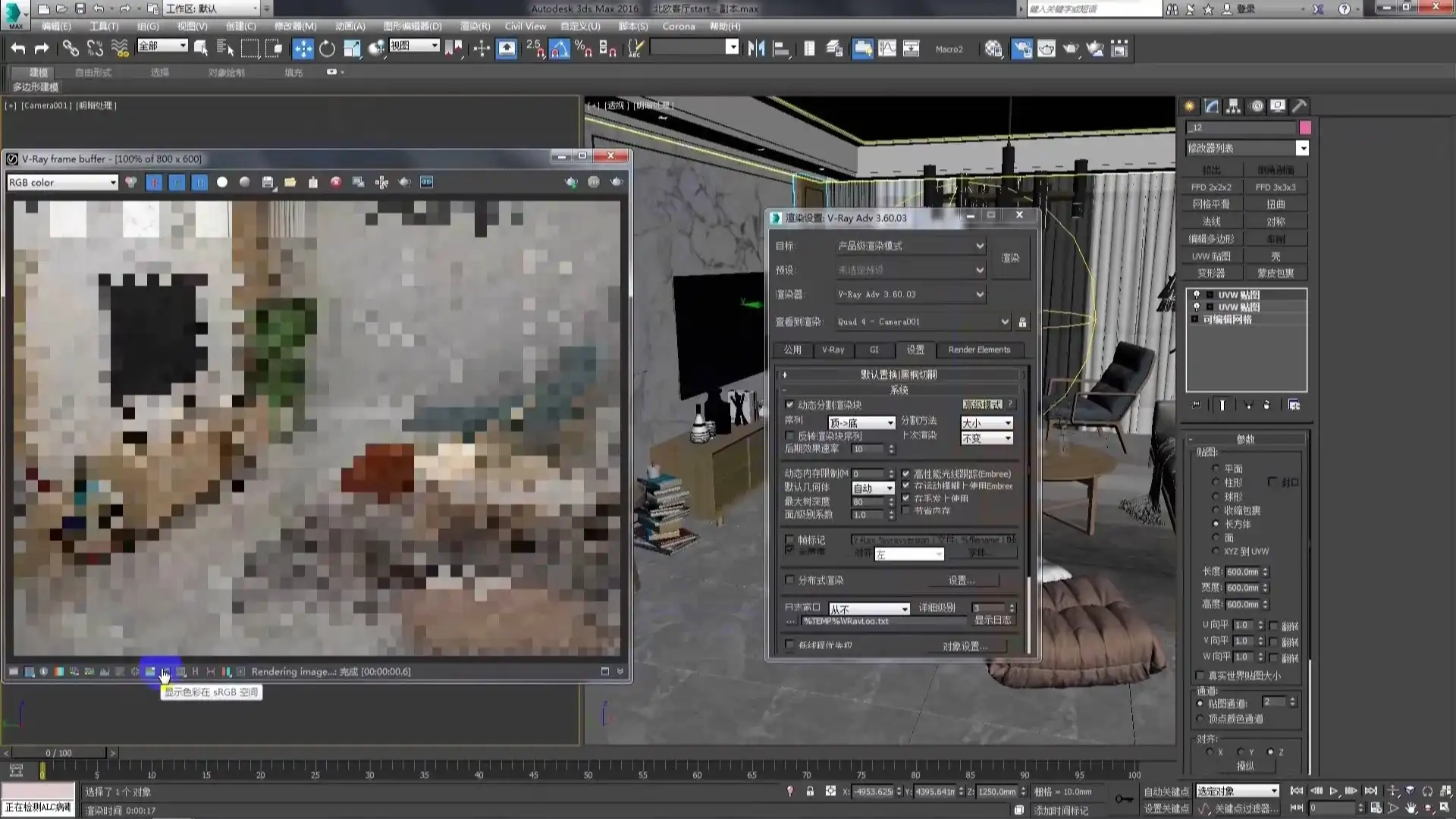This screenshot has height=819, width=1456.
Task: Save the rendered image in frame buffer
Action: [x=268, y=182]
